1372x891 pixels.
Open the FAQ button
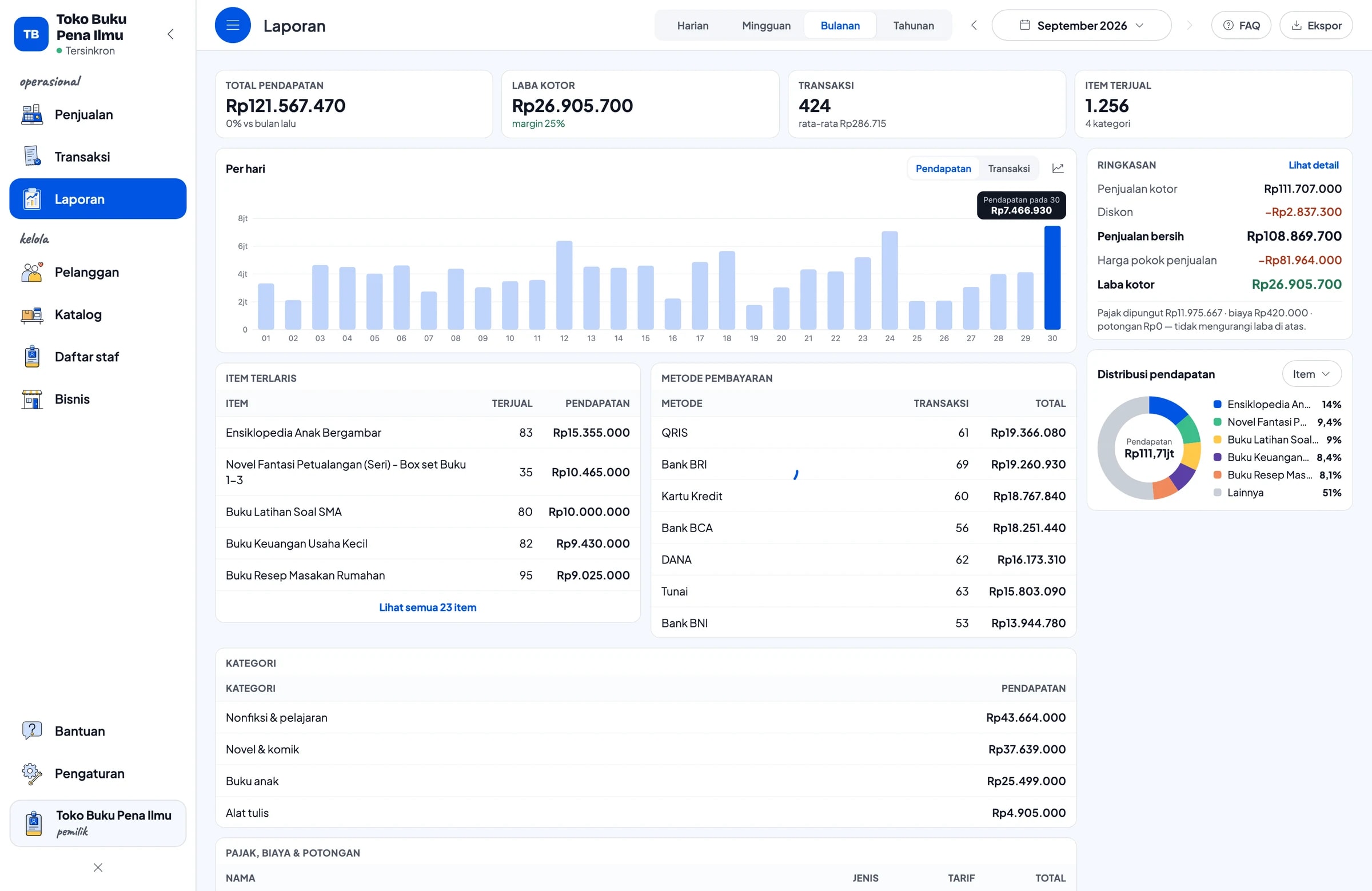pos(1241,25)
